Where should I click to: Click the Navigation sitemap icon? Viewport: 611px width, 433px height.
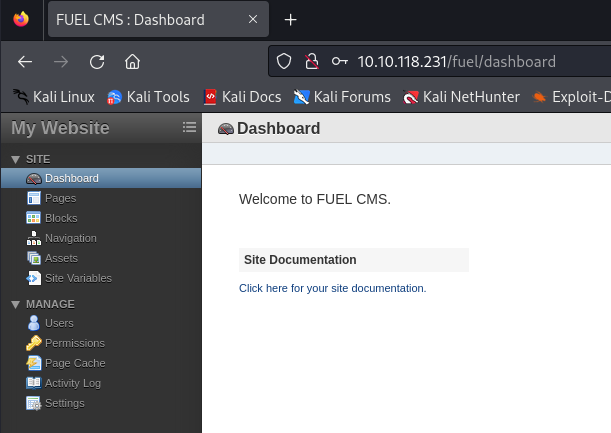pos(34,238)
